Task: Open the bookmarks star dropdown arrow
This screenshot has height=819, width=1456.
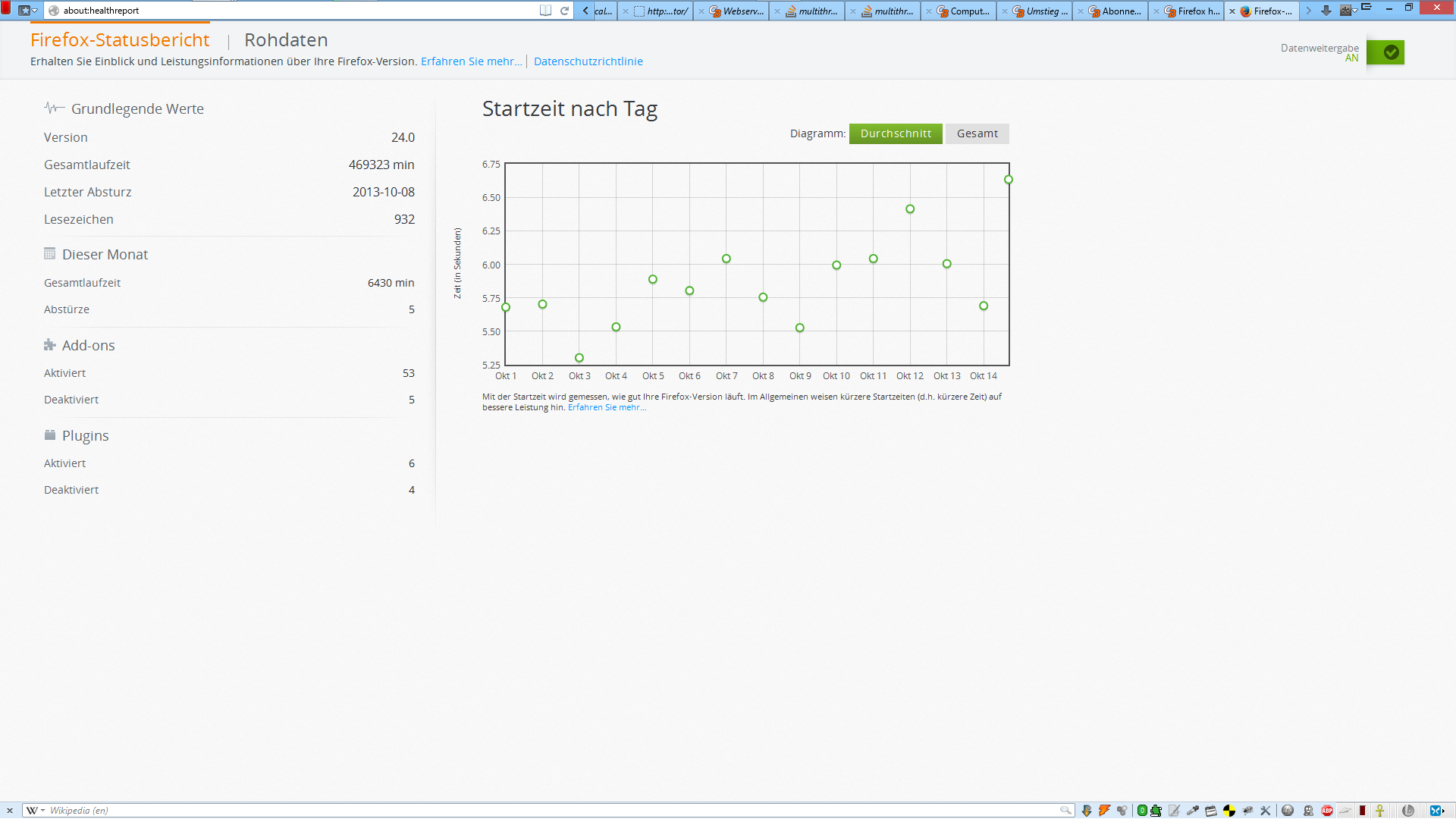Action: (x=35, y=11)
